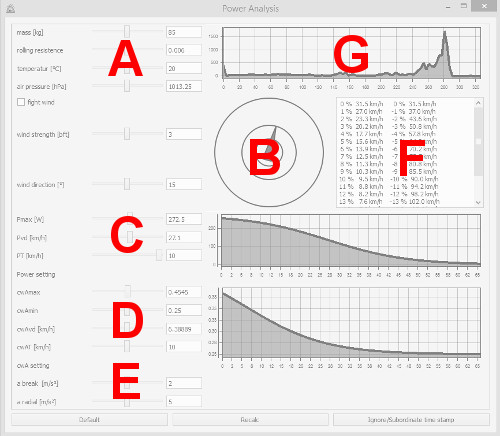Image resolution: width=500 pixels, height=436 pixels.
Task: Click the wind direction compass dial
Action: [x=269, y=153]
